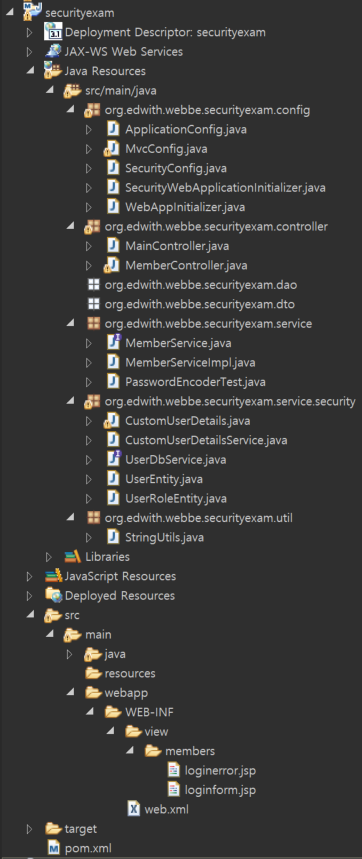This screenshot has width=362, height=859.
Task: Click the empty dao package icon
Action: (94, 285)
